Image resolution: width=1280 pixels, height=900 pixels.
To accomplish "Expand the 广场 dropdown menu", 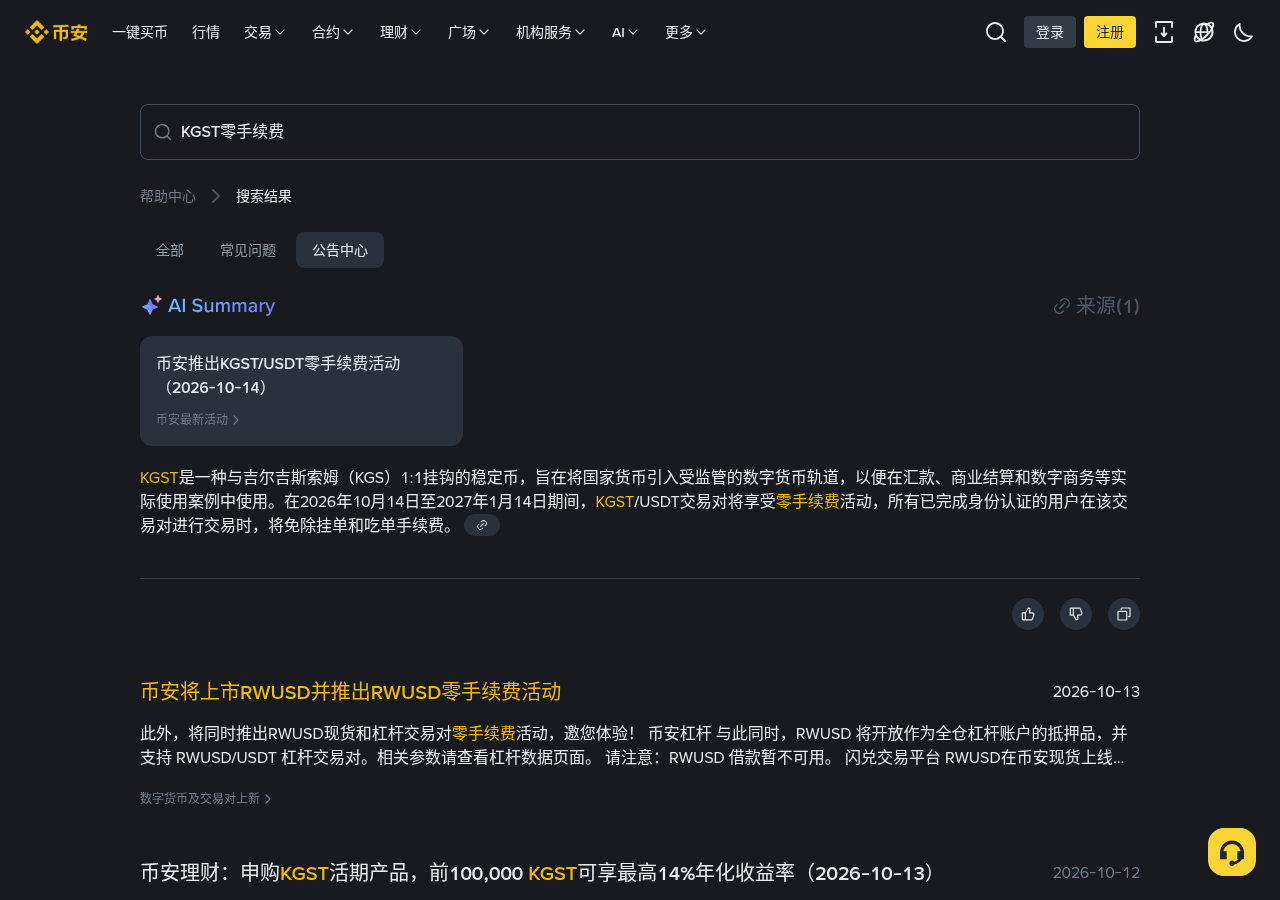I will [469, 32].
